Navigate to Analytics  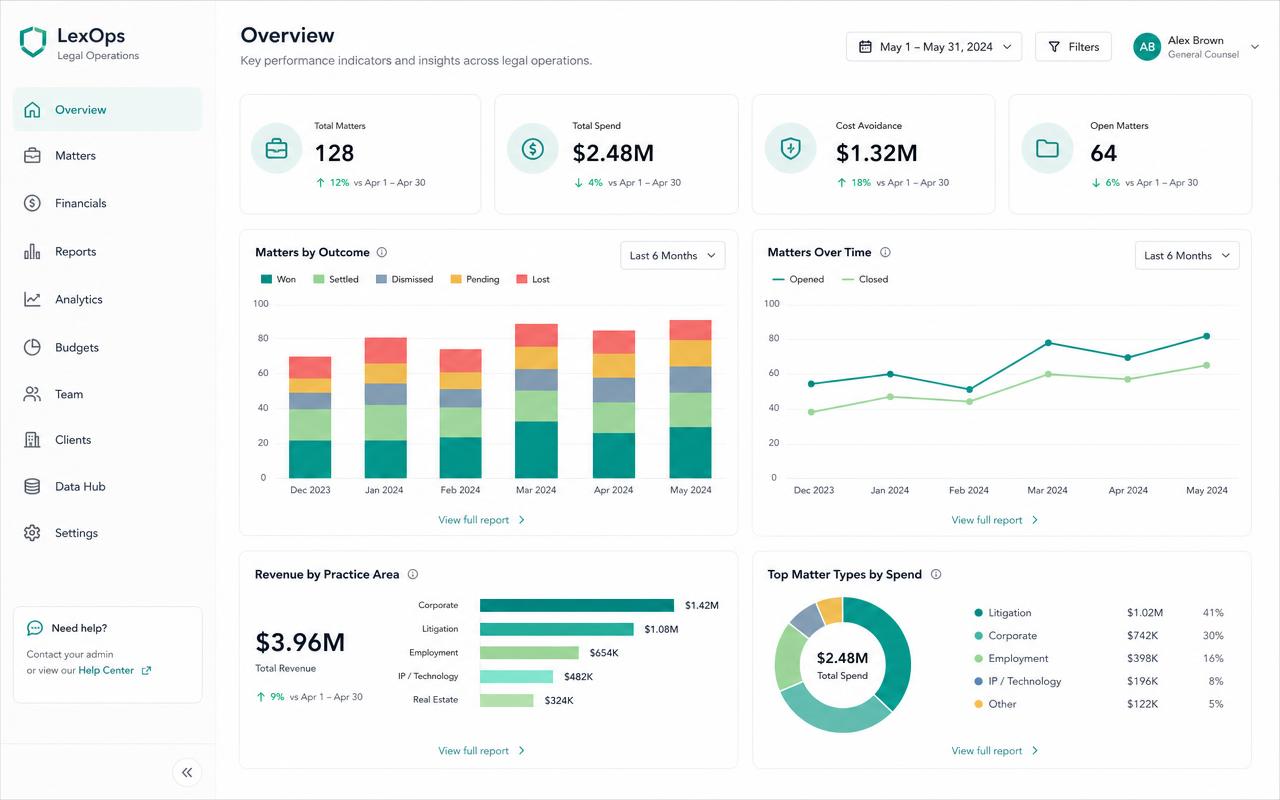(x=107, y=299)
